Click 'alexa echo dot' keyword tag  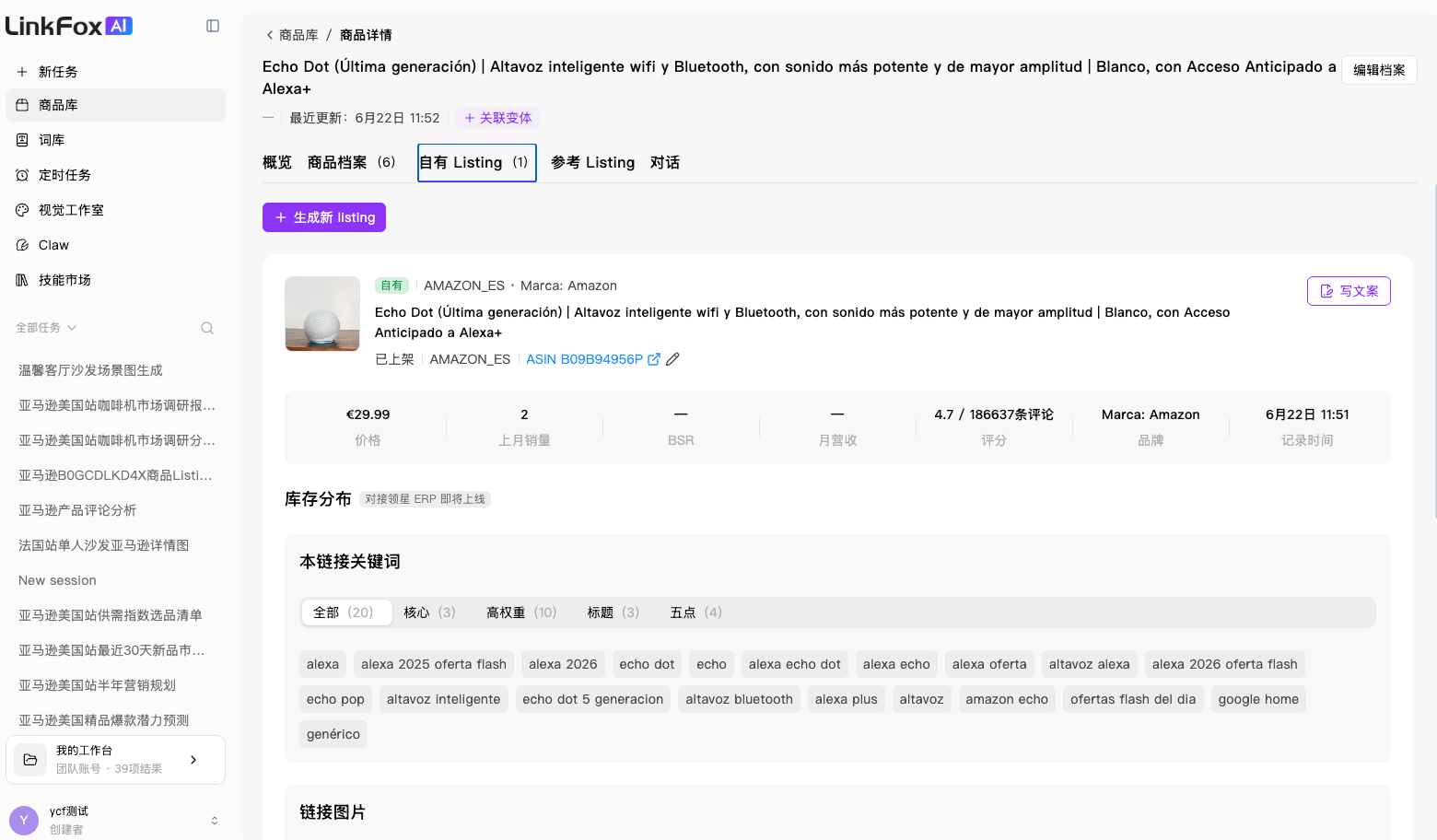click(x=795, y=664)
